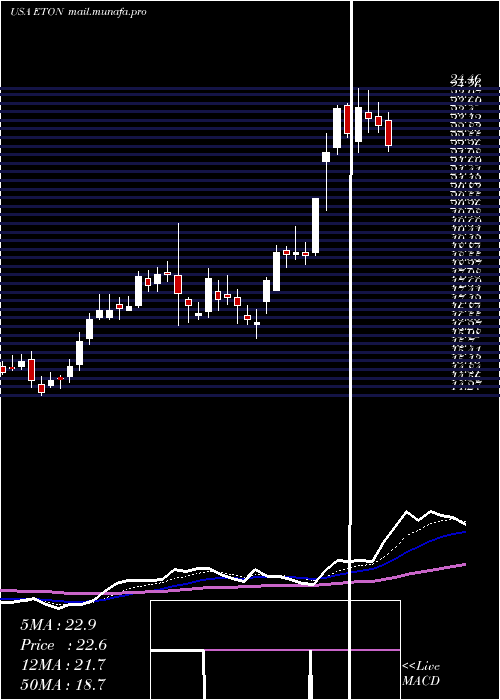Viewport: 500px width, 700px height.
Task: Select the "Price : 22.6" readout
Action: point(63,645)
